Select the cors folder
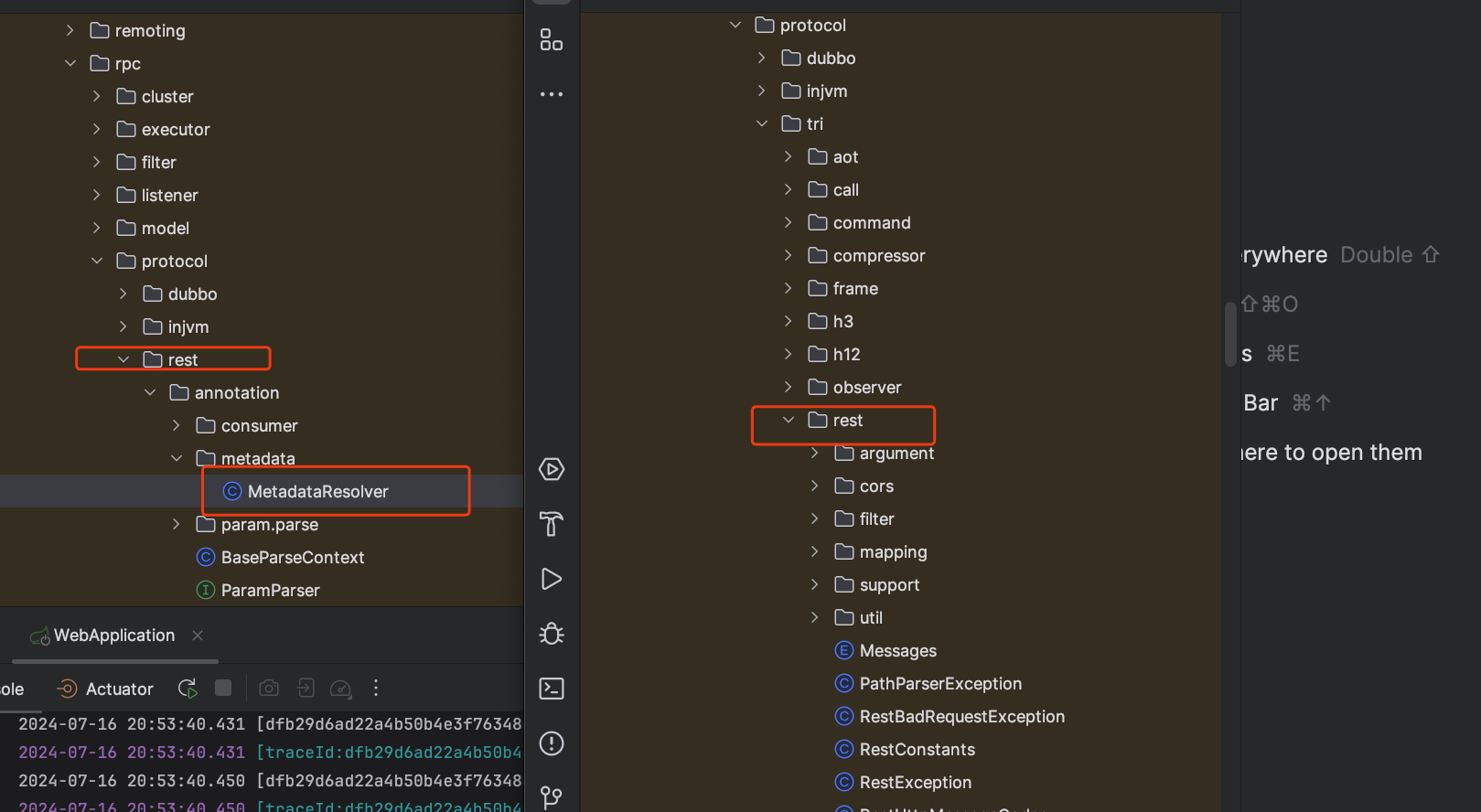The height and width of the screenshot is (812, 1481). pyautogui.click(x=876, y=486)
